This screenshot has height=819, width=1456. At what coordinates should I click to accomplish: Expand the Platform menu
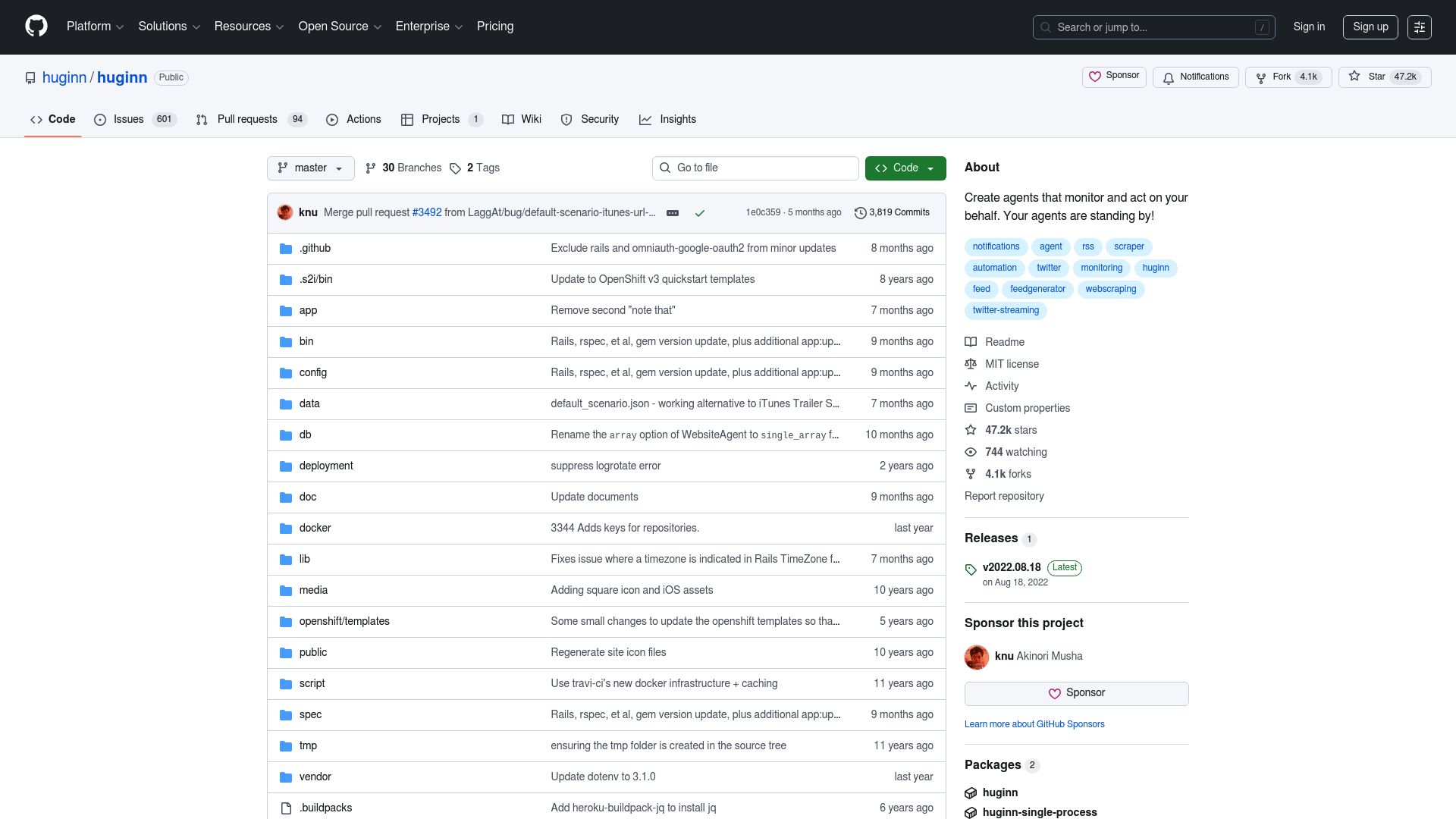tap(96, 27)
